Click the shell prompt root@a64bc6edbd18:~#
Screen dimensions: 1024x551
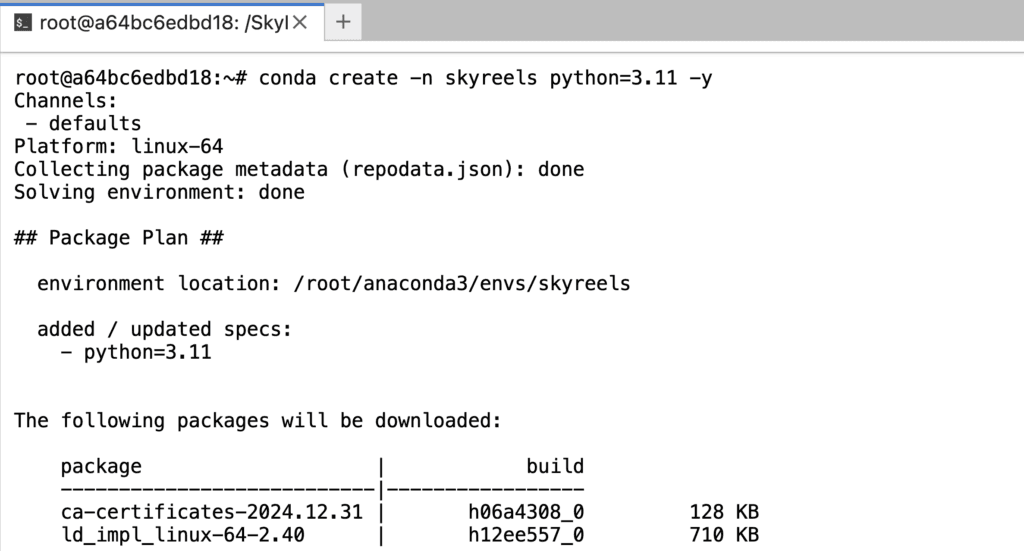click(131, 78)
